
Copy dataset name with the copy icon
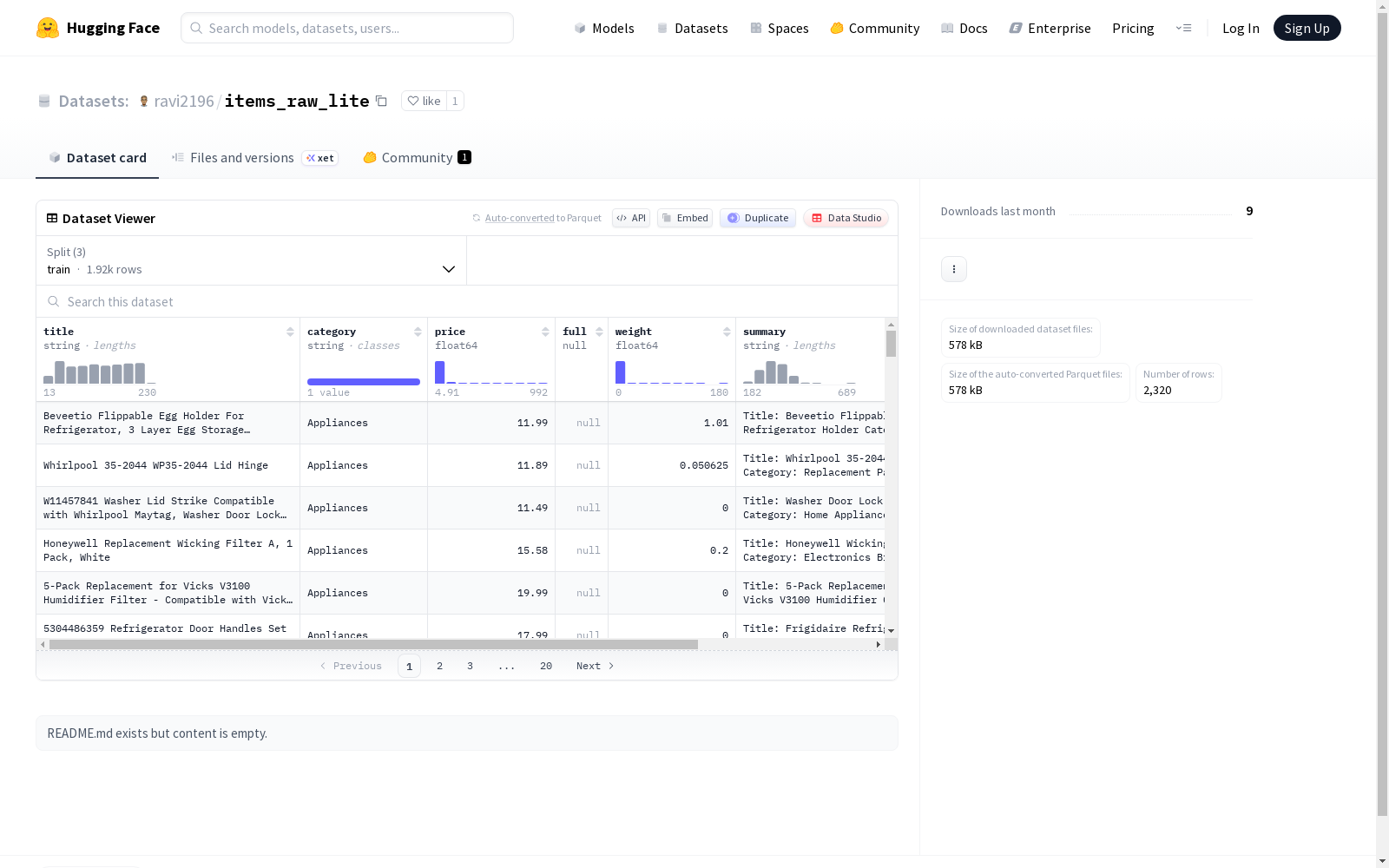tap(381, 101)
